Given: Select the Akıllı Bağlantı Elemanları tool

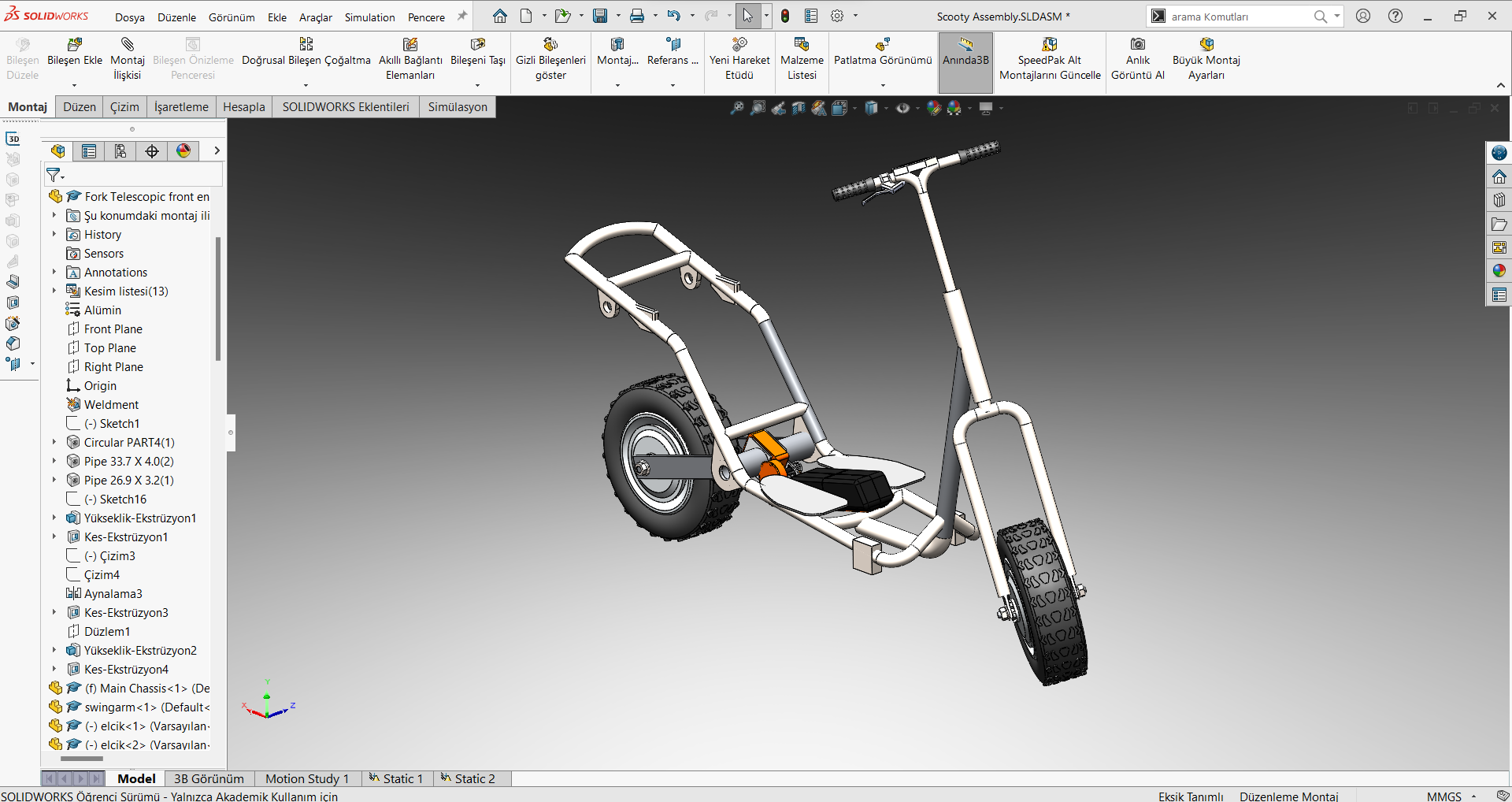Looking at the screenshot, I should point(409,45).
